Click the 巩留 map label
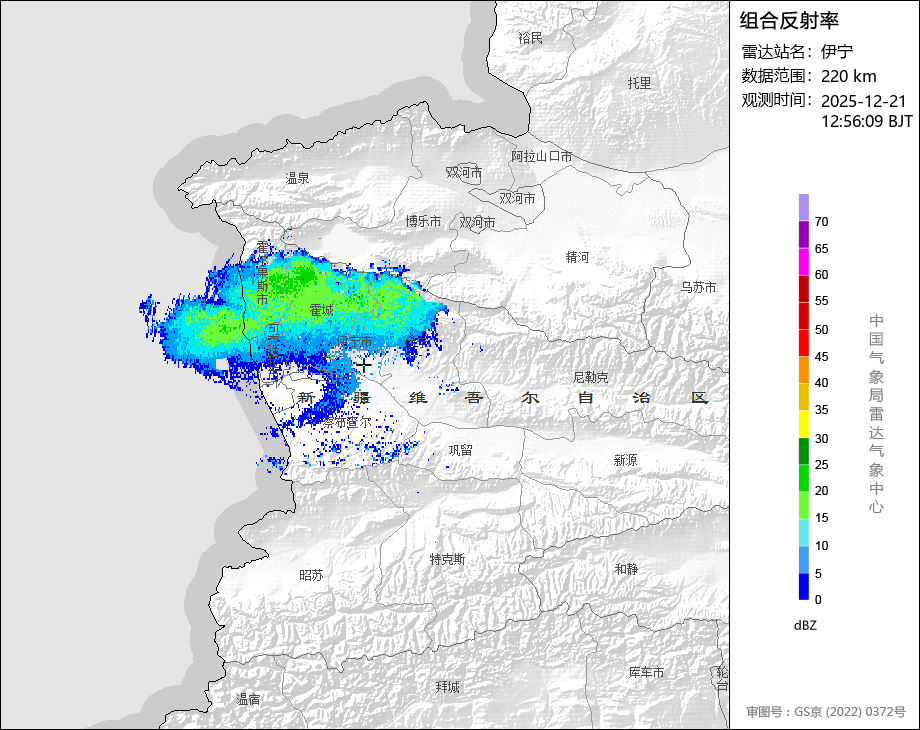Screen dimensions: 920x730 click(461, 450)
